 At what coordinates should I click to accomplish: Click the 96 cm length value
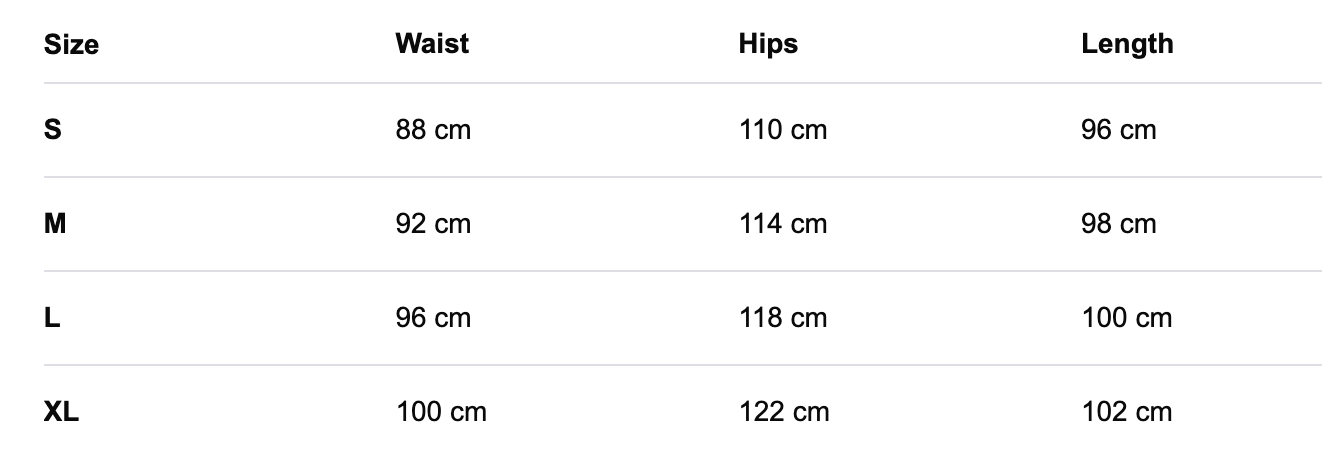coord(1119,130)
